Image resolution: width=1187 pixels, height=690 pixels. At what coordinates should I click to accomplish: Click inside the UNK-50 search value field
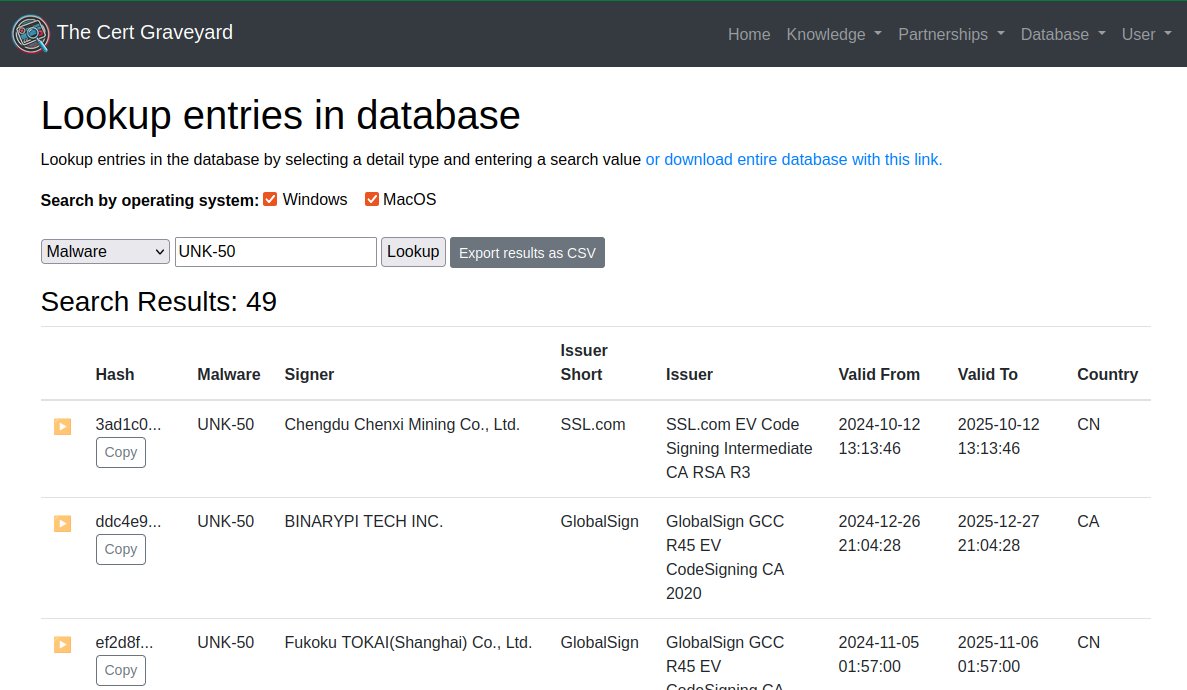[275, 251]
